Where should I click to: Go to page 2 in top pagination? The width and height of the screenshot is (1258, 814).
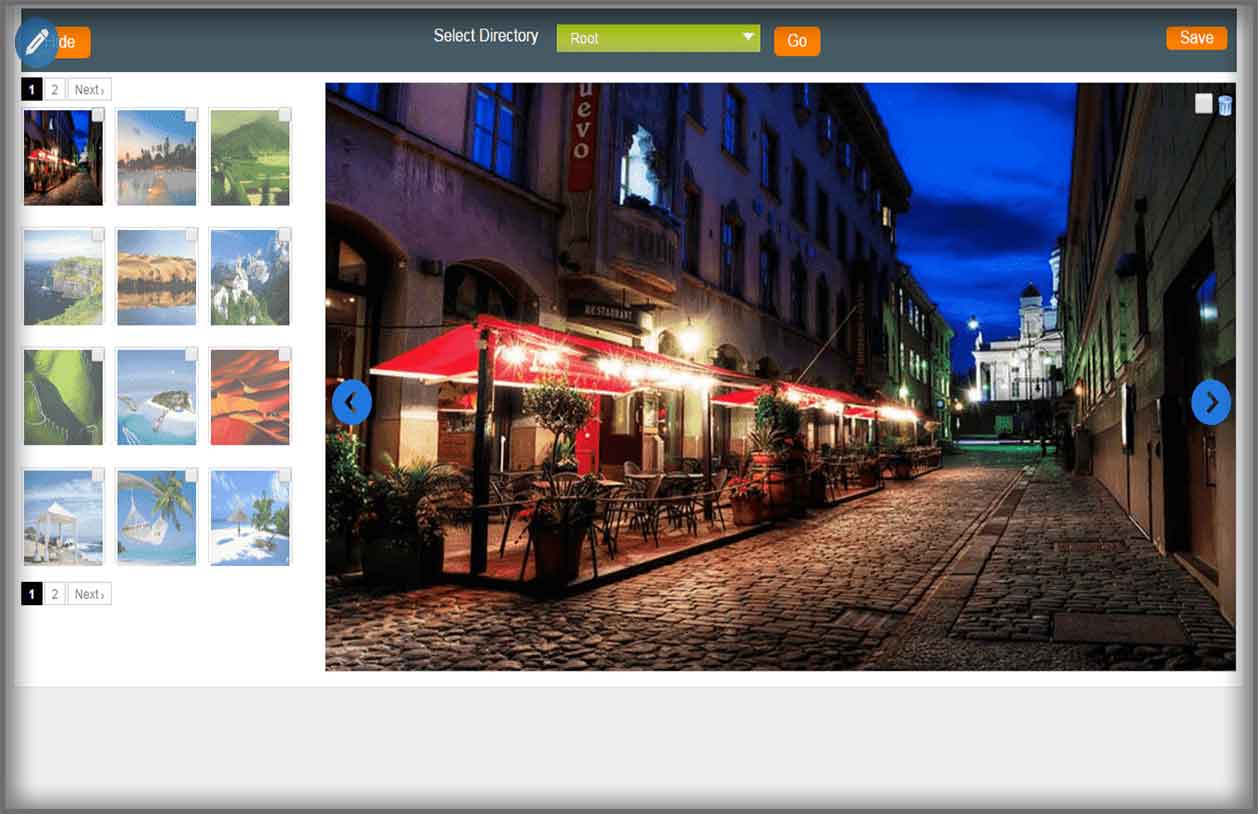[x=55, y=90]
